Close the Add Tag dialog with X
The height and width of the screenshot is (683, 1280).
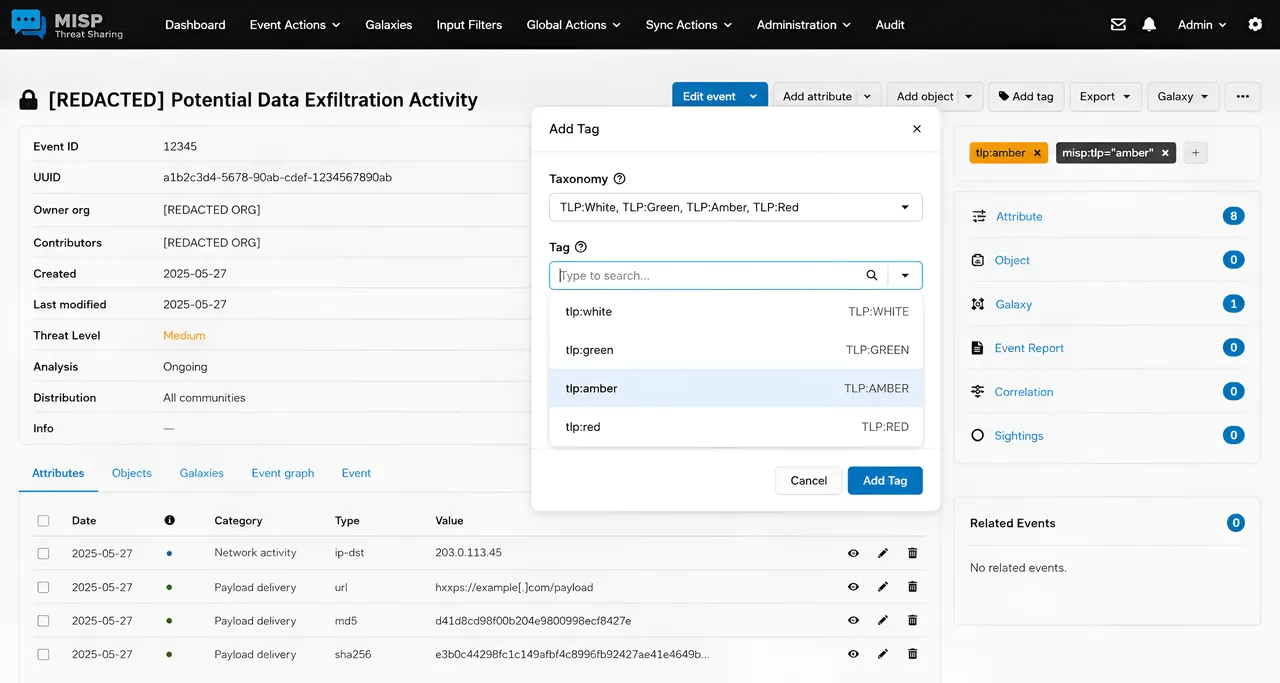coord(917,129)
